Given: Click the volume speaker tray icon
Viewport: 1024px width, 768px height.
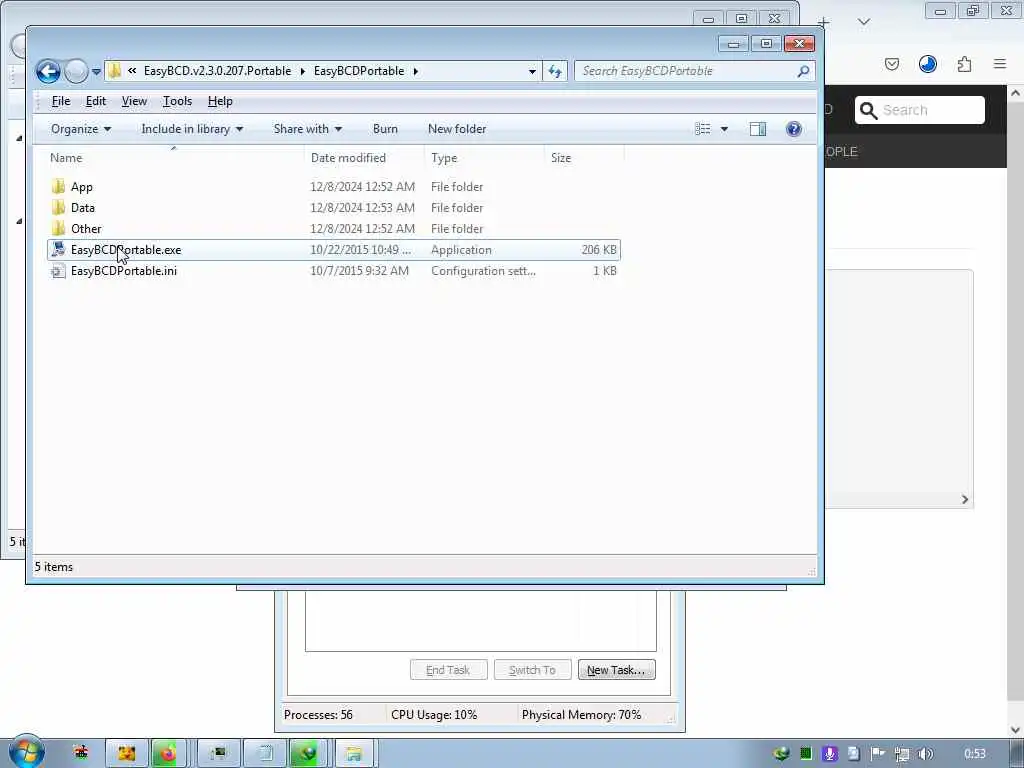Looking at the screenshot, I should [x=925, y=754].
